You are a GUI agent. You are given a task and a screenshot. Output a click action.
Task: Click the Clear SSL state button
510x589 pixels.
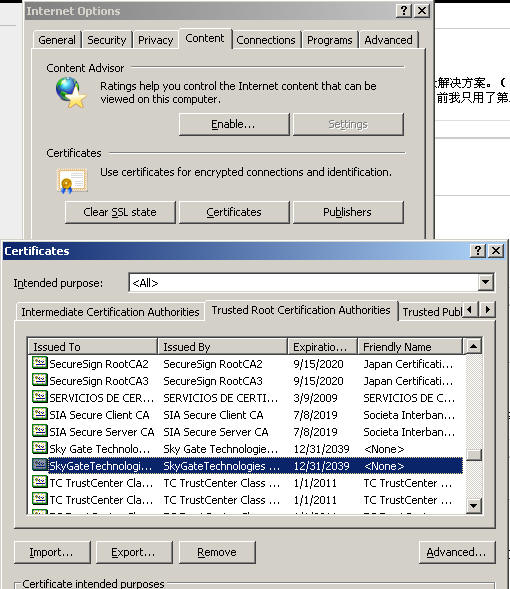120,212
